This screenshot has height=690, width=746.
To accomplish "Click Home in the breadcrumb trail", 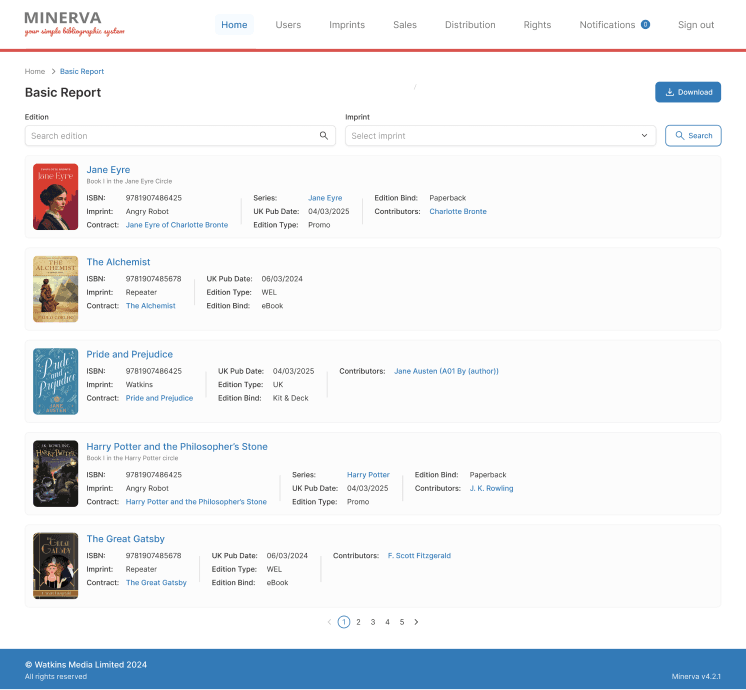I will click(35, 72).
